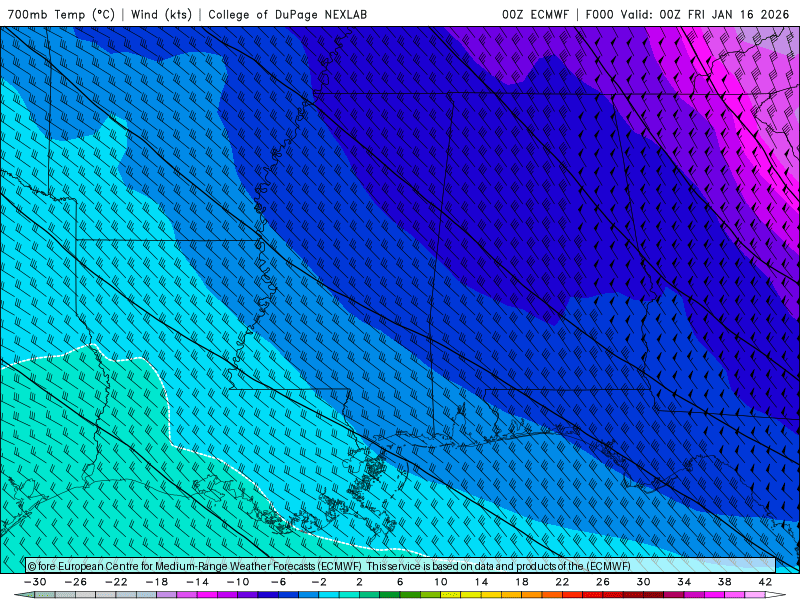Select the -6 legend value

coord(279,582)
